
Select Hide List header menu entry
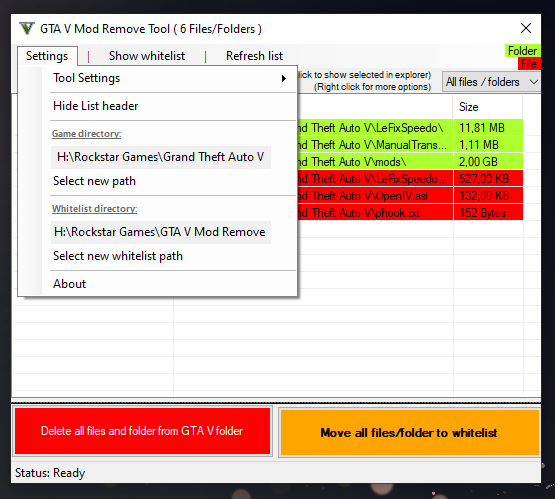96,106
